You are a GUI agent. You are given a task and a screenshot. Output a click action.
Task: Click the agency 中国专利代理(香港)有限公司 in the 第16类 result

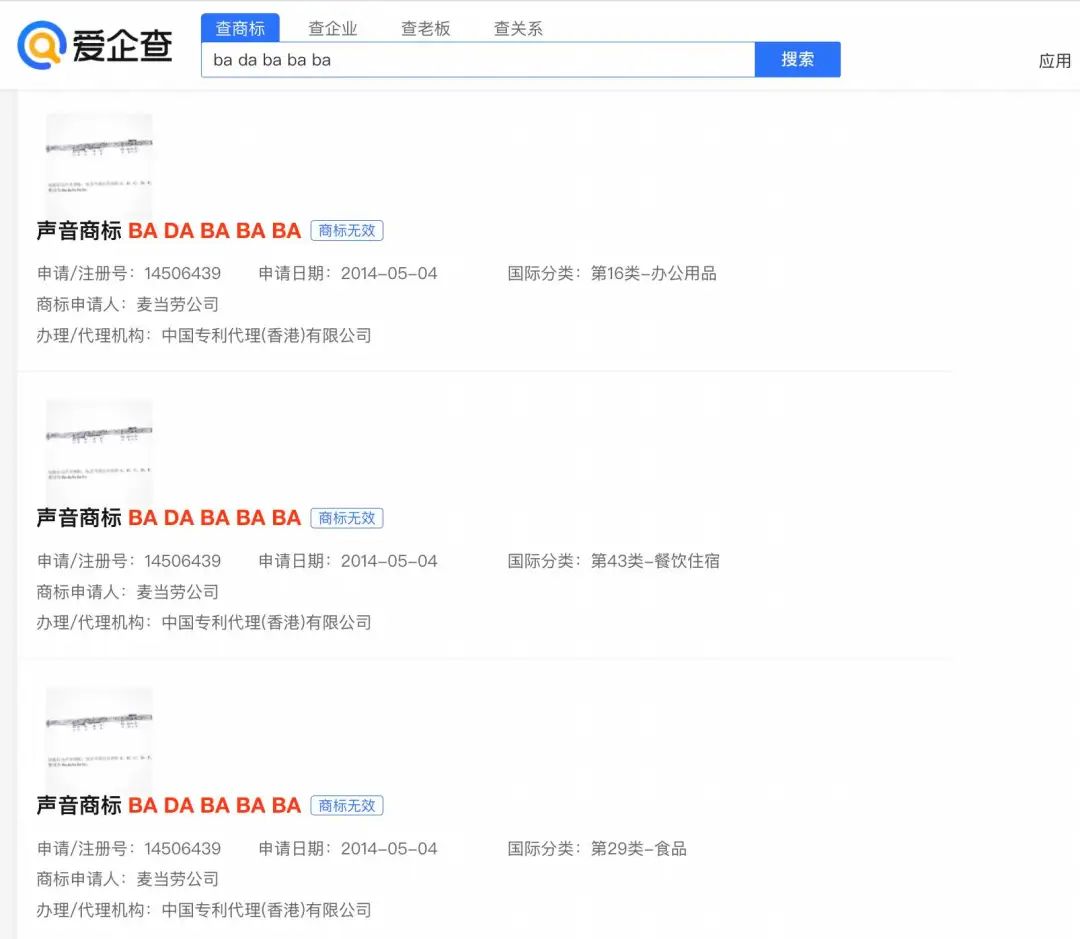coord(267,335)
